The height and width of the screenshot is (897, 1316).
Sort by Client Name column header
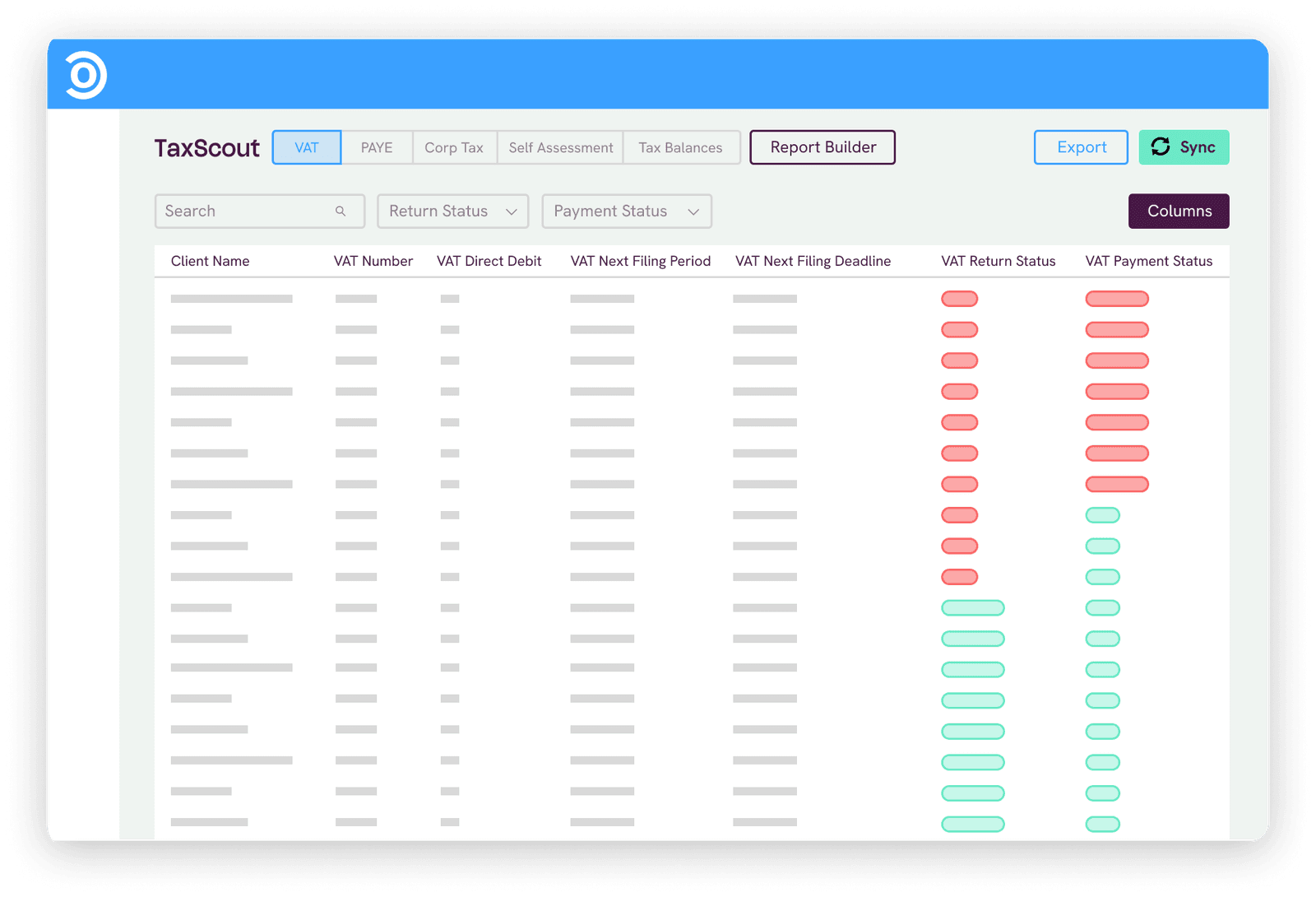pyautogui.click(x=210, y=261)
